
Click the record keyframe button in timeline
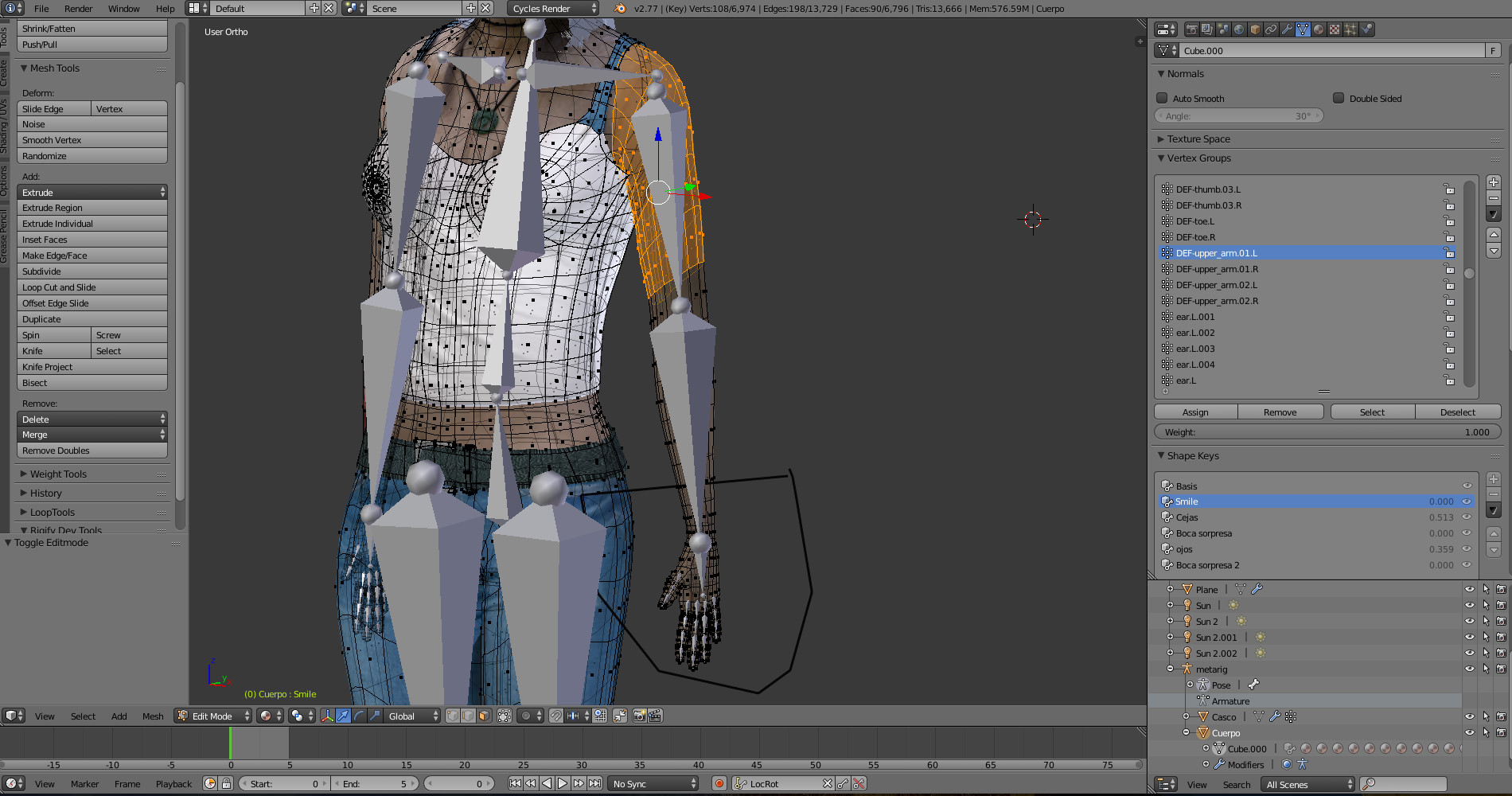(719, 784)
